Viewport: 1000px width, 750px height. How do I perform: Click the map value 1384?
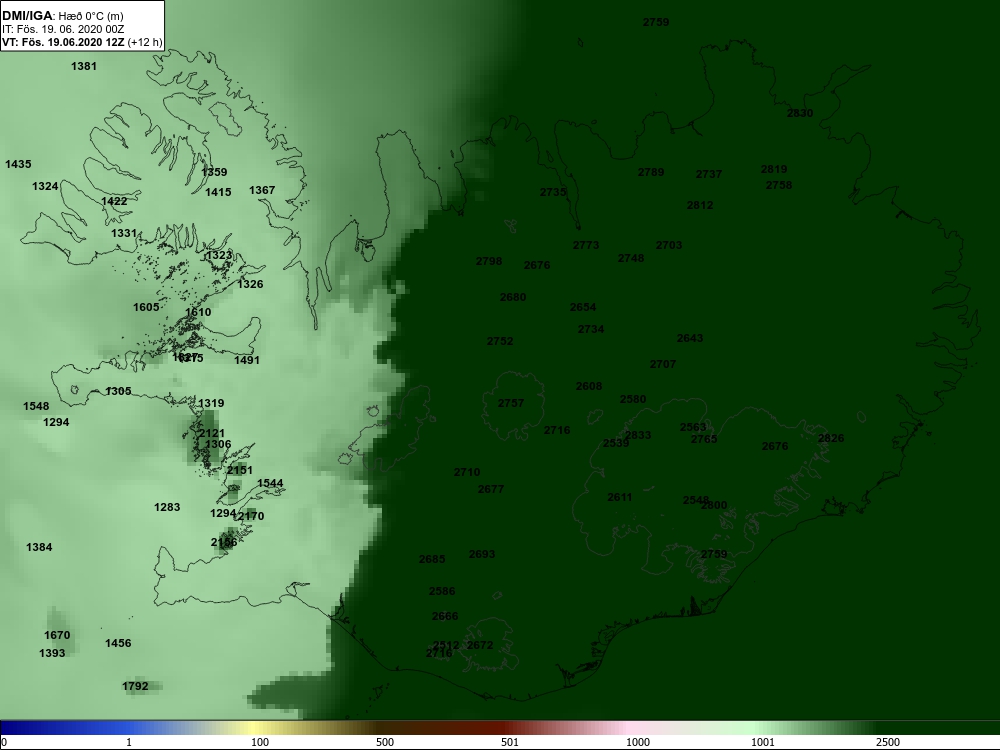[39, 547]
